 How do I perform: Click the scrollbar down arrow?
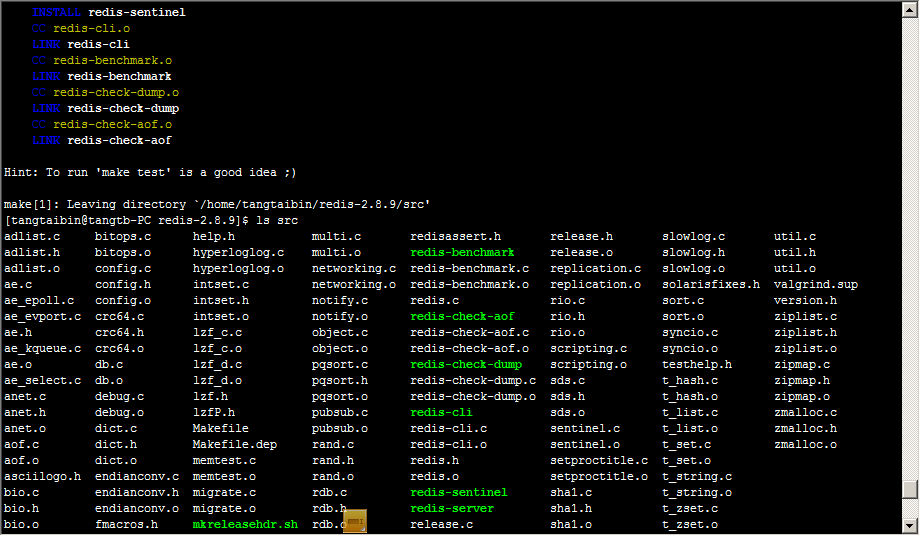point(910,525)
